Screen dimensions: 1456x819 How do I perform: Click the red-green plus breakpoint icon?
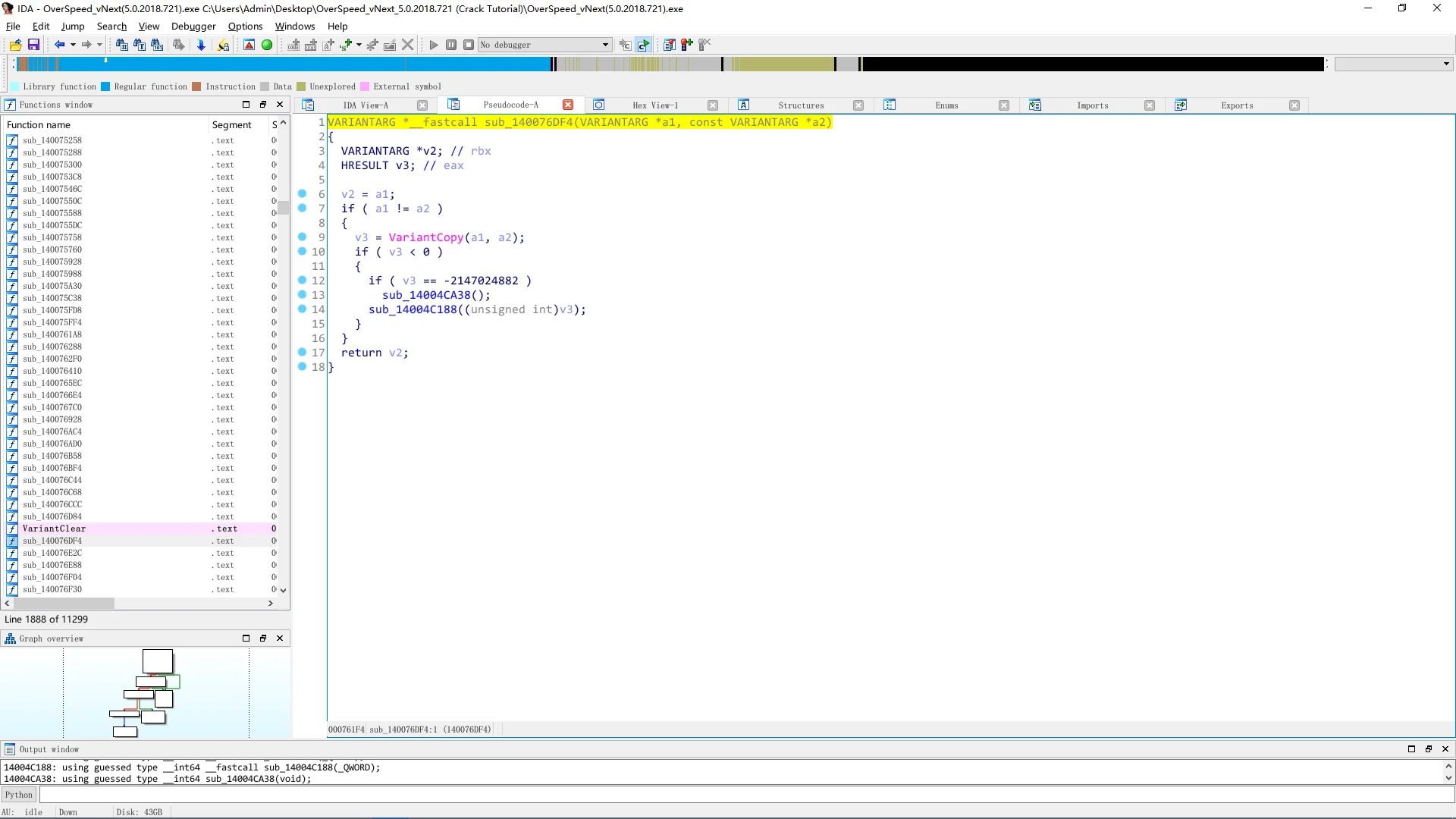[x=687, y=45]
